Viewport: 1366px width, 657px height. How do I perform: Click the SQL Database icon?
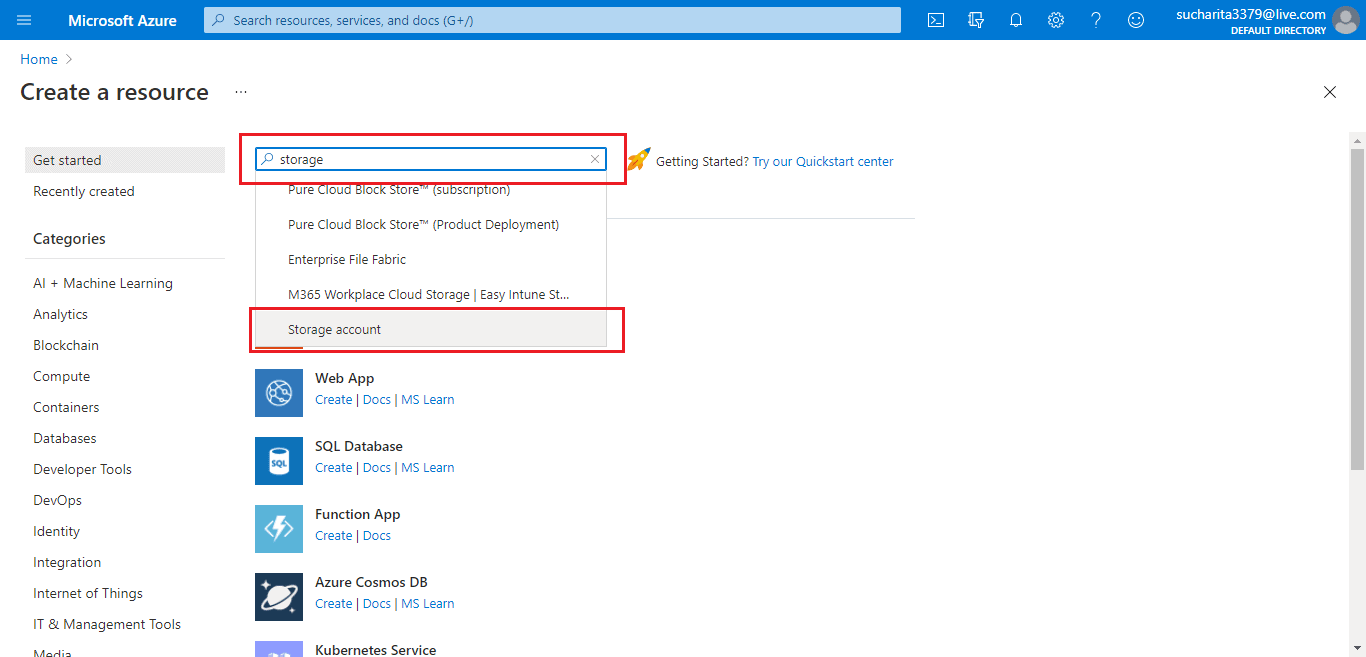coord(279,461)
